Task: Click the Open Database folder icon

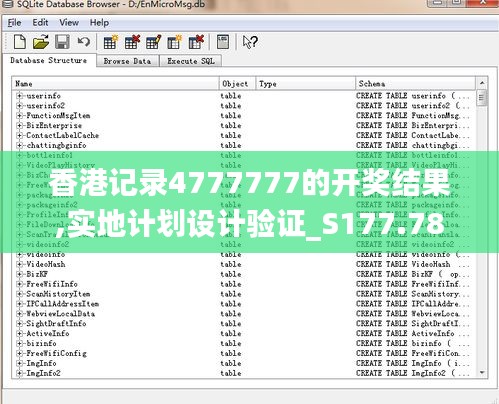Action: coord(41,42)
